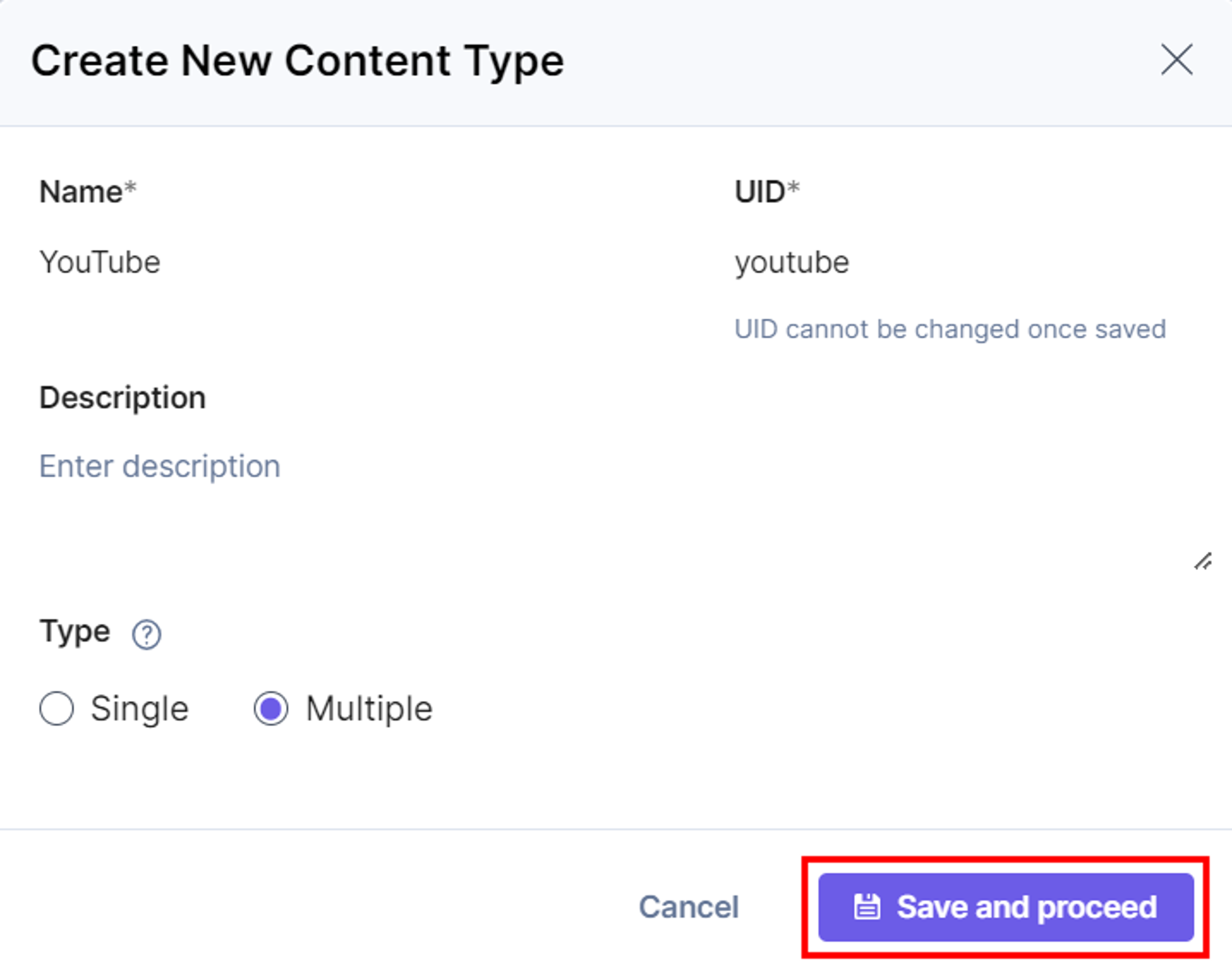
Task: Click the Save and proceed button
Action: 1006,907
